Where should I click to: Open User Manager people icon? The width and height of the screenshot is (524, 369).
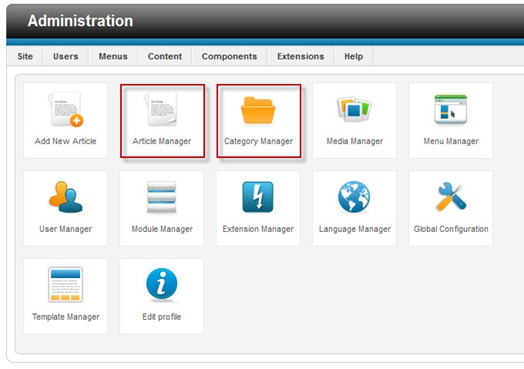point(66,197)
